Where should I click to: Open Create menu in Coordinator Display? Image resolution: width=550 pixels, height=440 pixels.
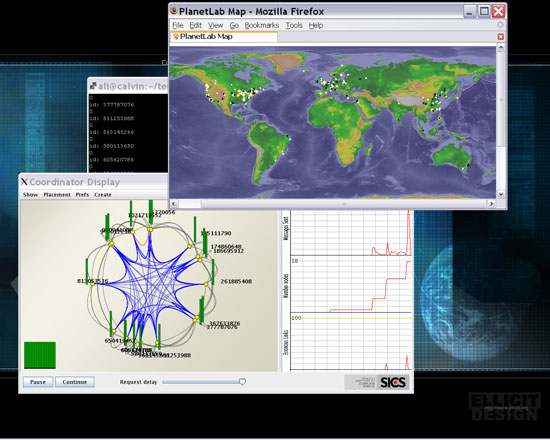(103, 195)
